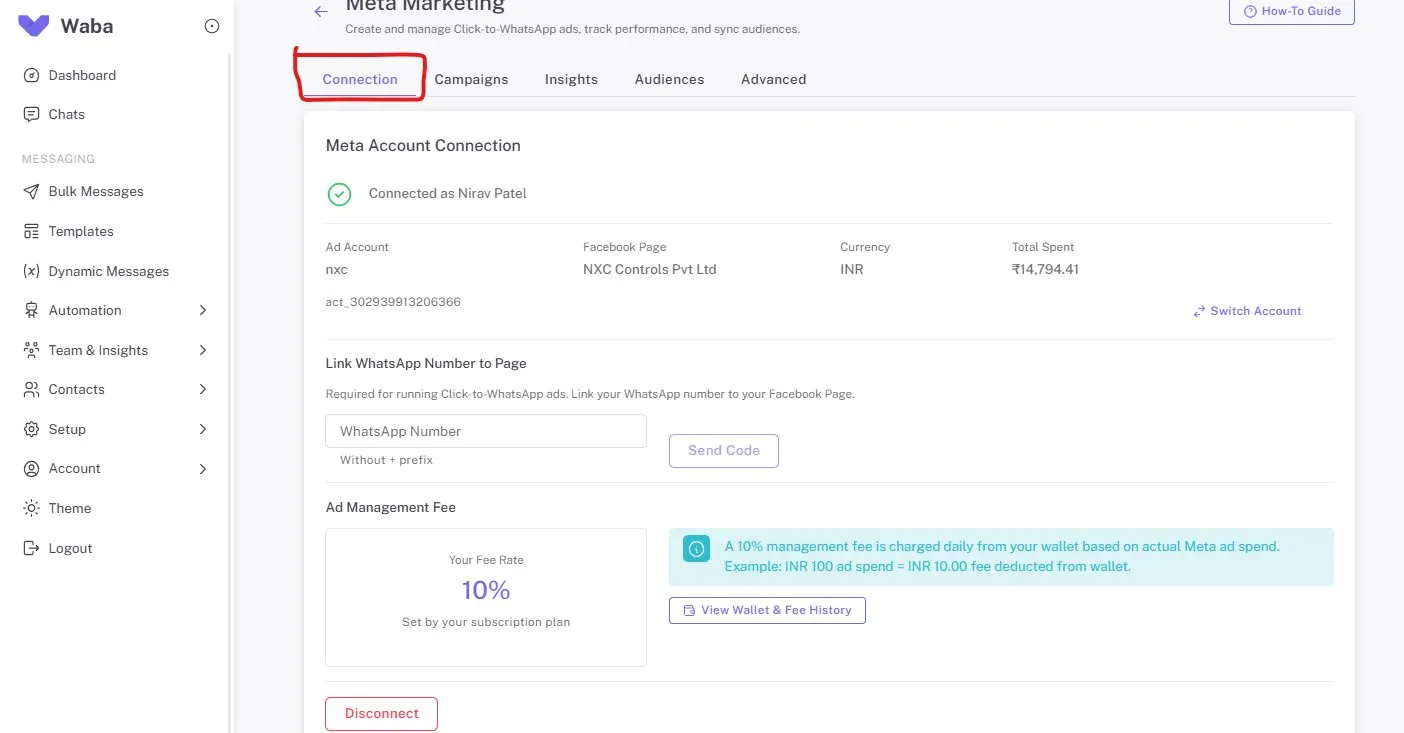Expand the Automation submenu chevron
1404x733 pixels.
tap(203, 310)
